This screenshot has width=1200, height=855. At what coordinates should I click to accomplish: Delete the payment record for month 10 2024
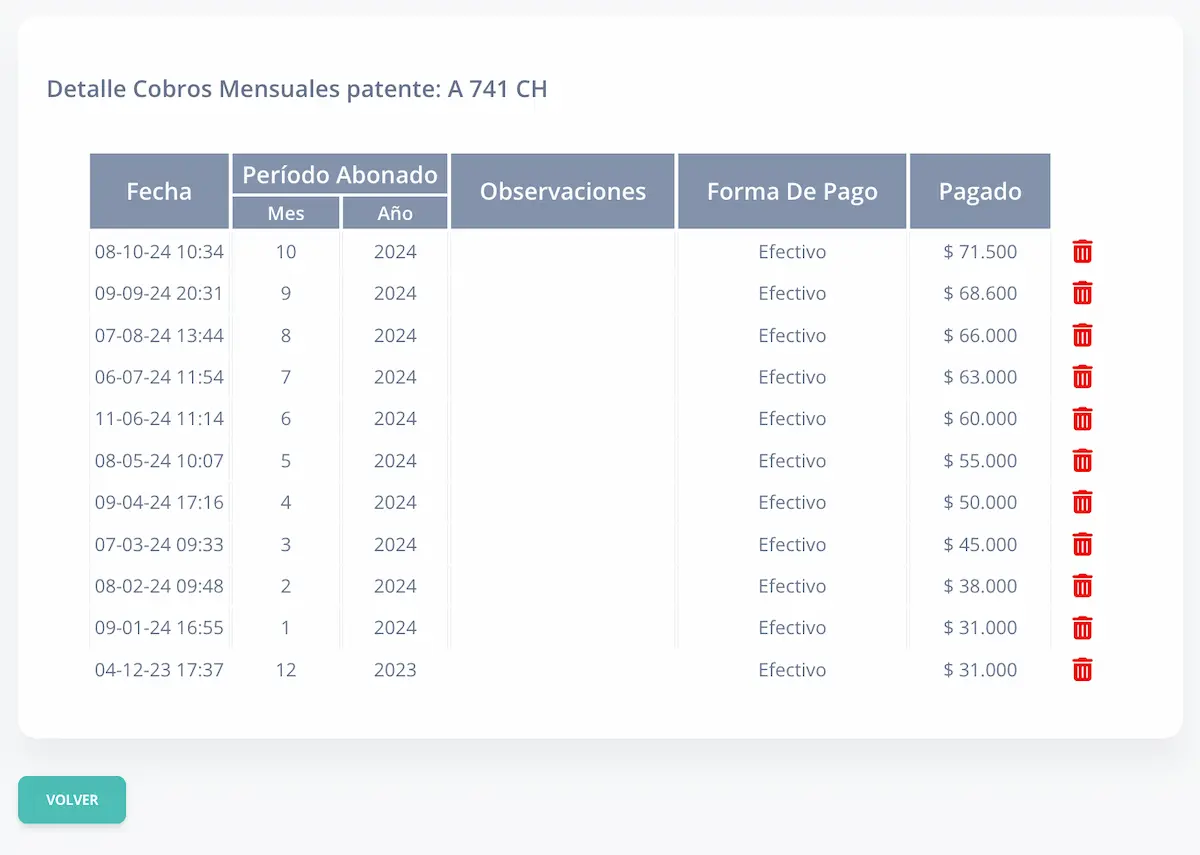(x=1081, y=252)
